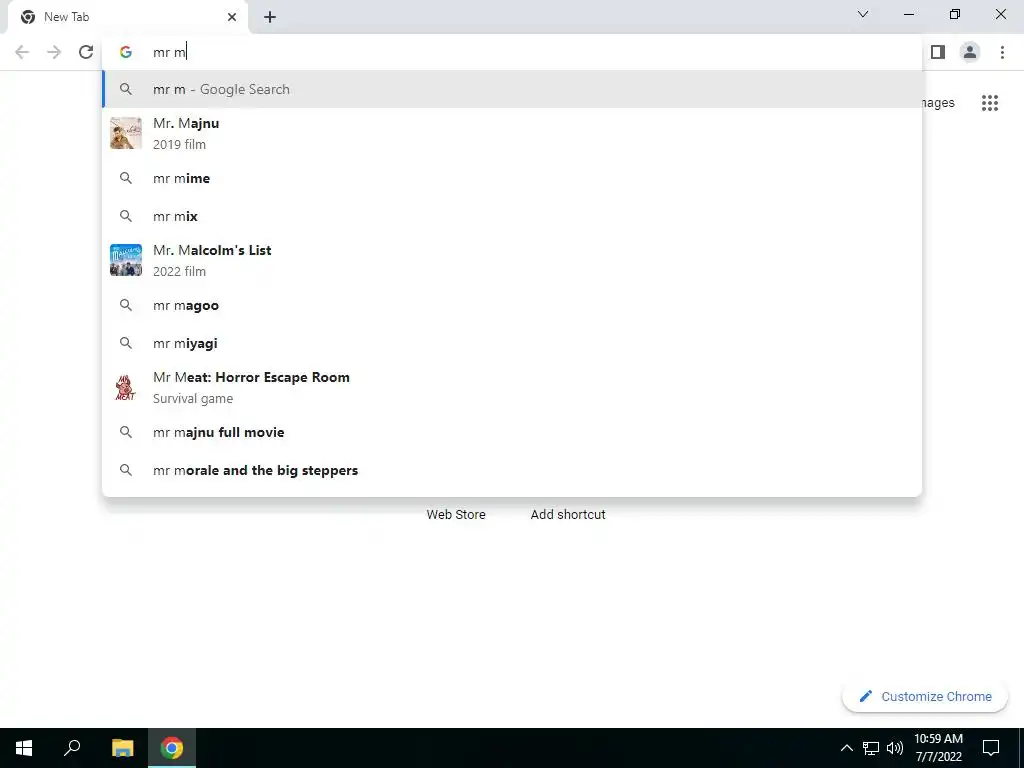
Task: Click the magnifier next to 'mr m - Google Search'
Action: (x=126, y=89)
